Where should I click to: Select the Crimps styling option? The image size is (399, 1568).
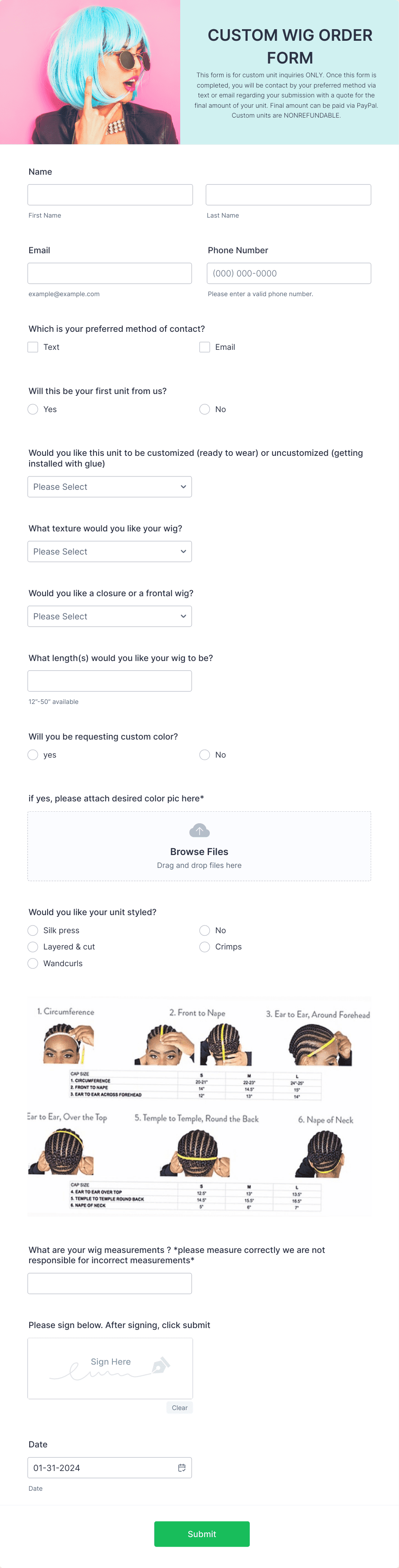pyautogui.click(x=205, y=946)
